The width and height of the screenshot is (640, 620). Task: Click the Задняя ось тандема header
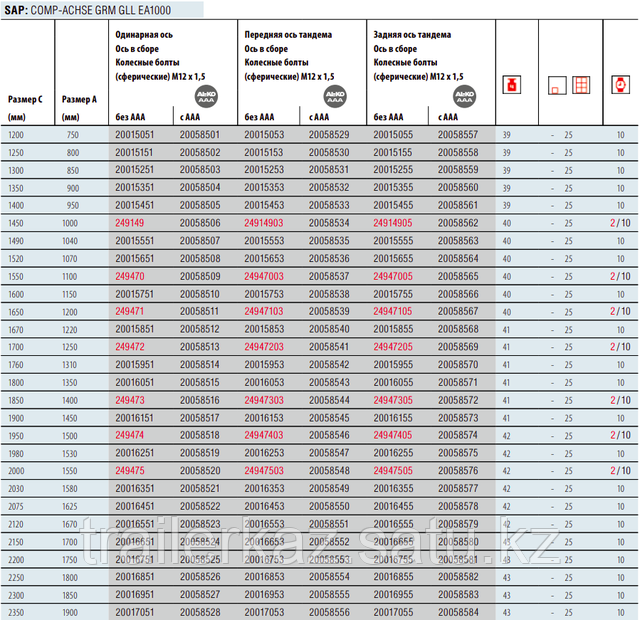point(412,35)
